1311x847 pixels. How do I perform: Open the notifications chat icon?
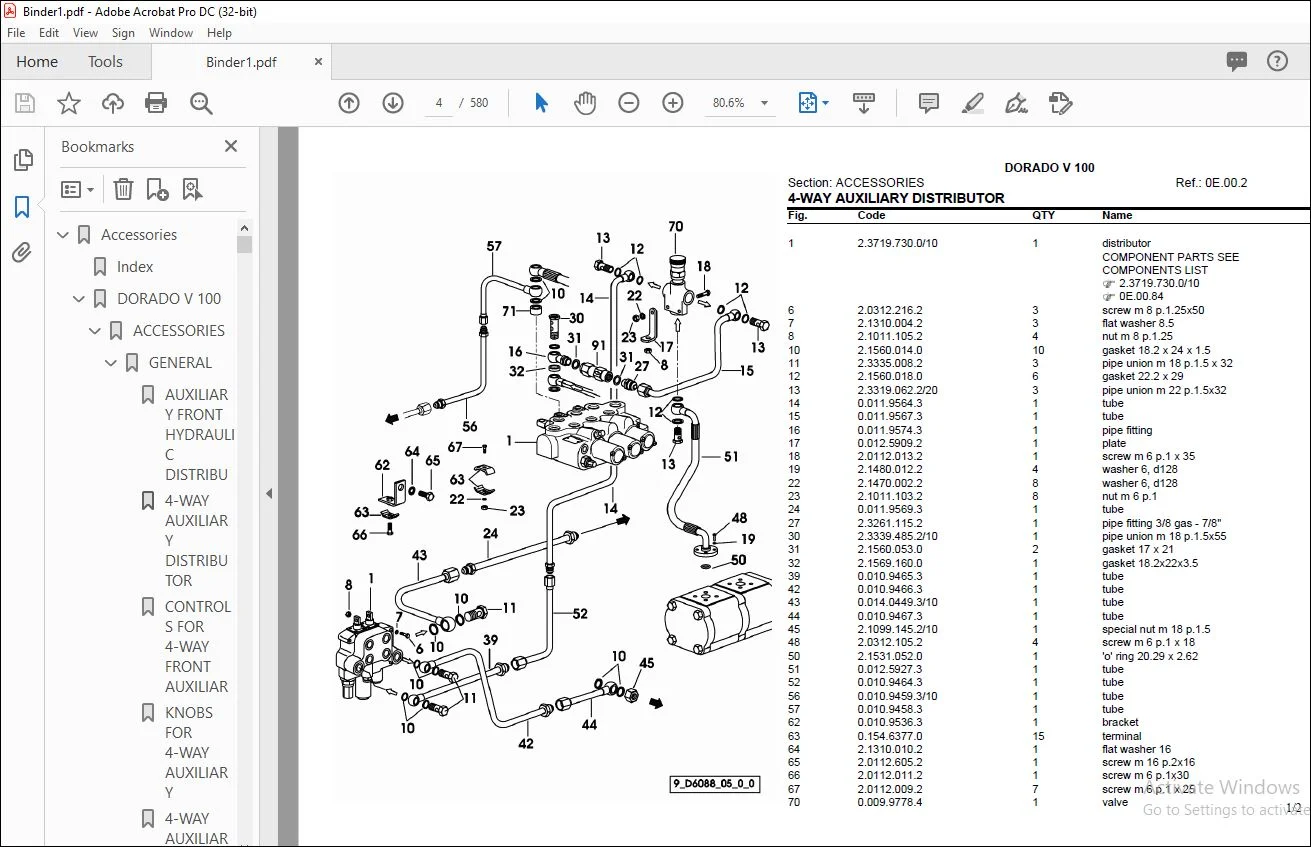pyautogui.click(x=1237, y=62)
